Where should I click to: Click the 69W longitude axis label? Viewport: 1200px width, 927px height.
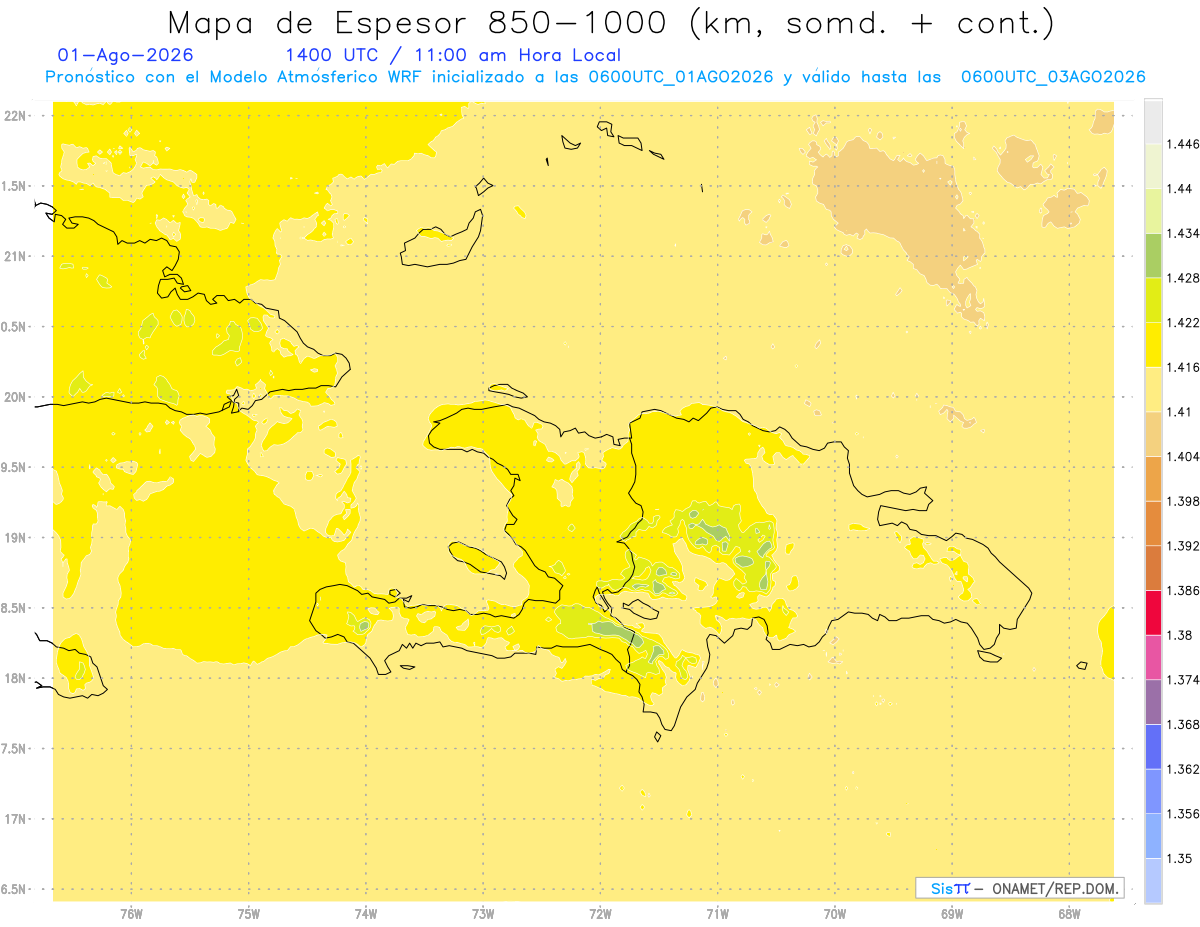(952, 913)
